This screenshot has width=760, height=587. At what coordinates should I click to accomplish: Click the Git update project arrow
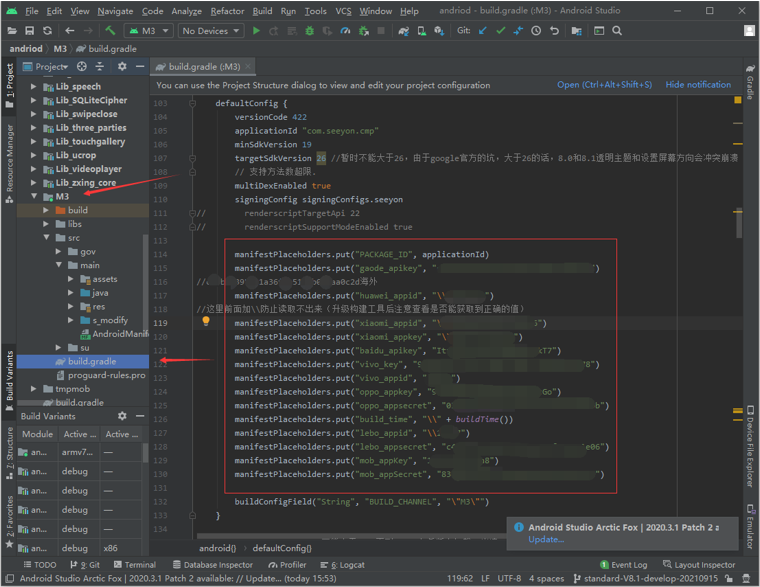pyautogui.click(x=483, y=31)
